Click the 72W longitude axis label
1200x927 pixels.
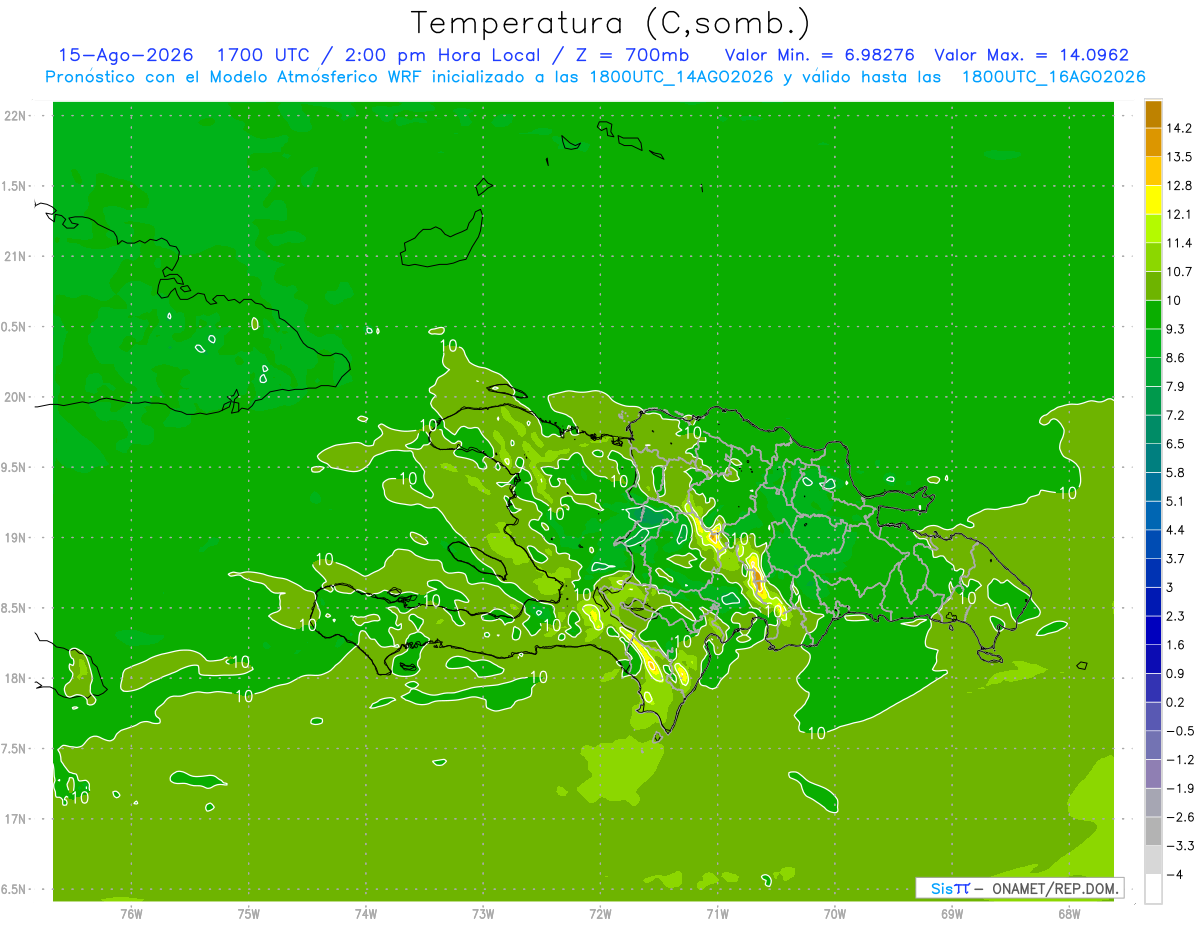click(x=600, y=913)
